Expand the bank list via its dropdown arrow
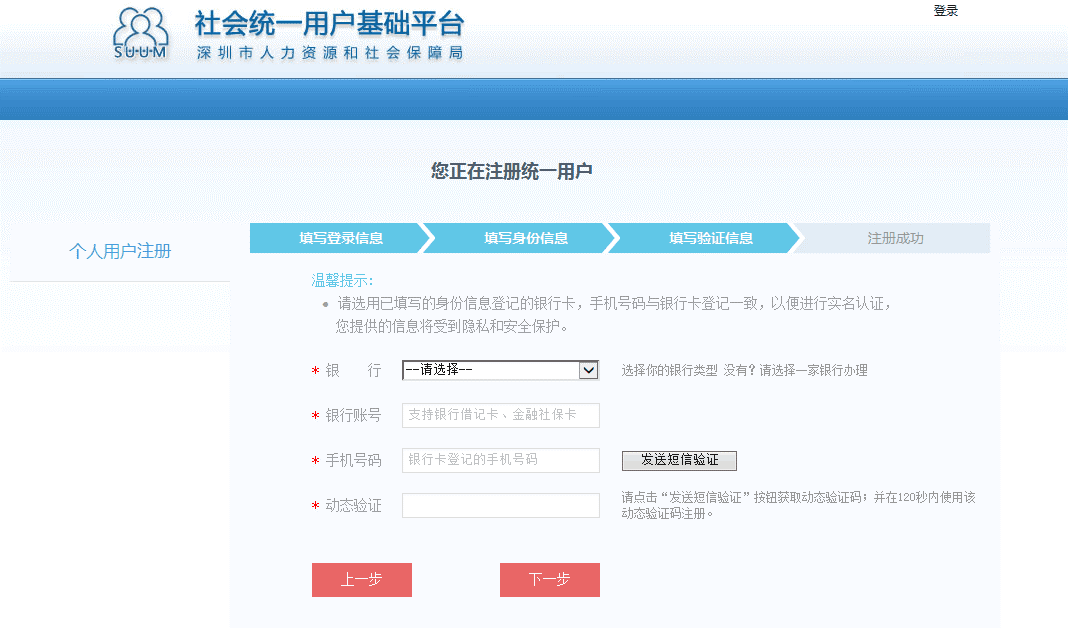 [x=590, y=370]
